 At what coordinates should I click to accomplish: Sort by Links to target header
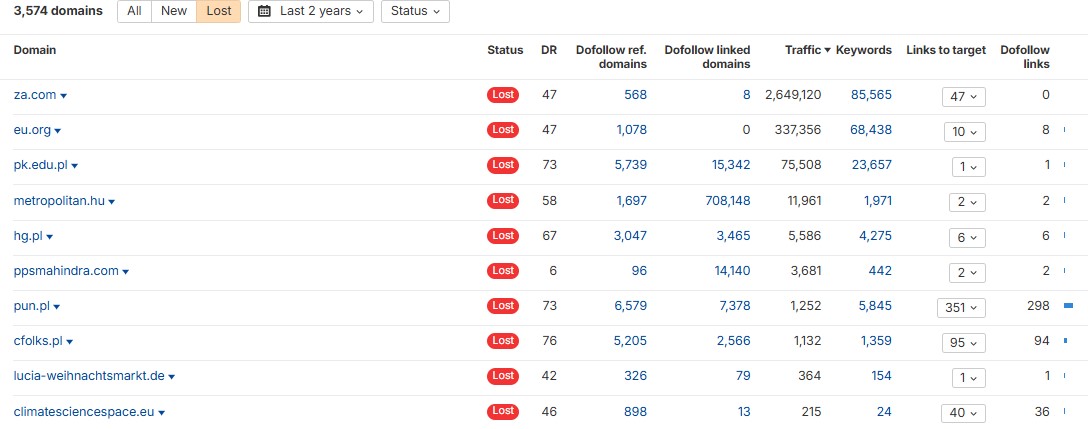[946, 50]
